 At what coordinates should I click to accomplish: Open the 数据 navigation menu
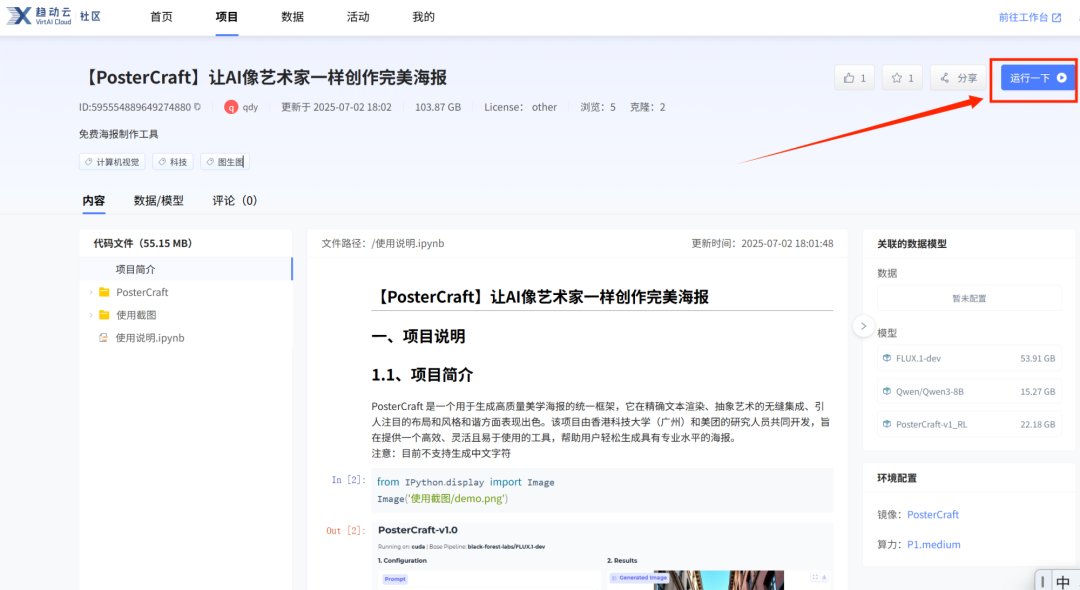click(x=292, y=17)
